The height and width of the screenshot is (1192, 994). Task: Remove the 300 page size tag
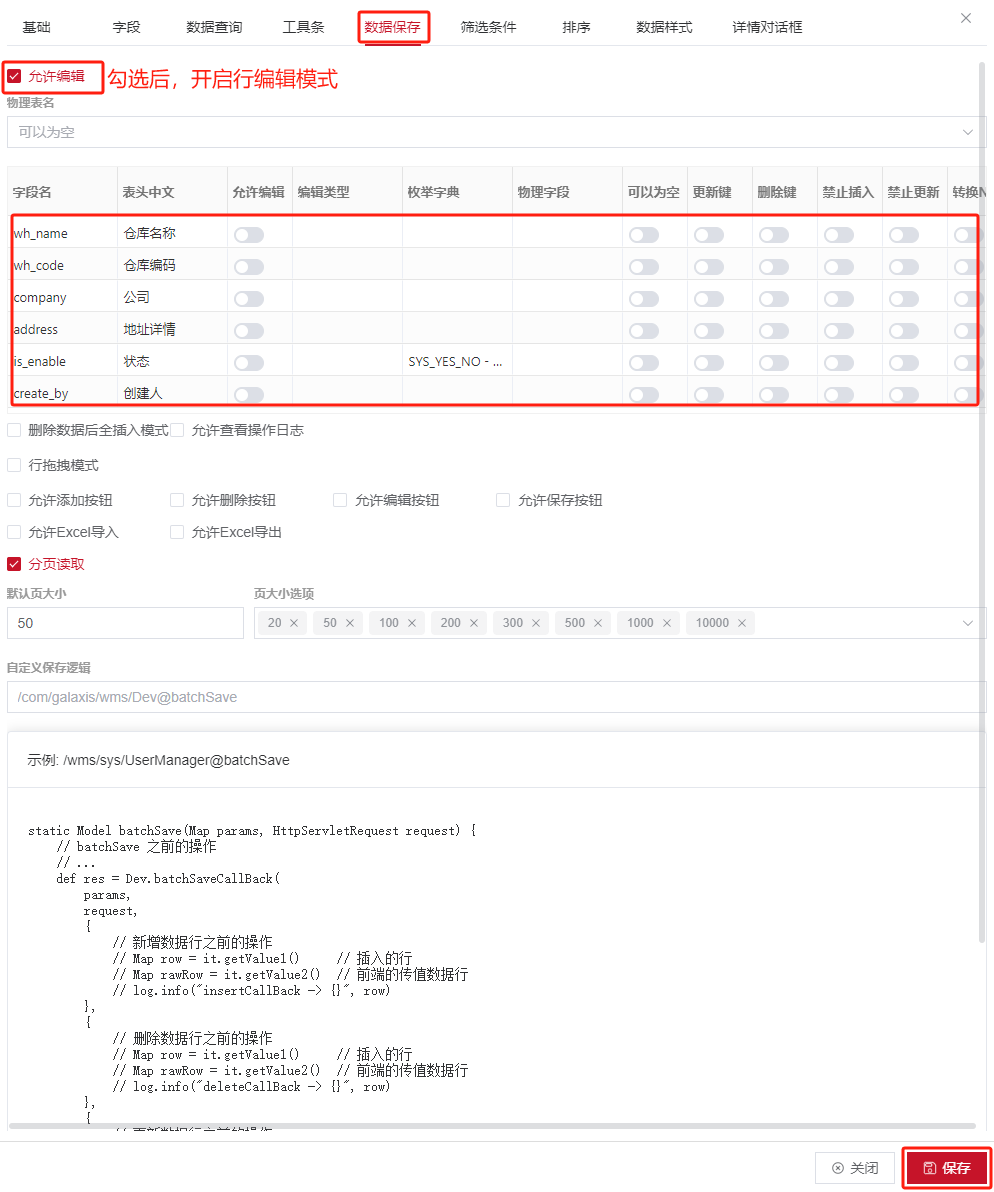pos(536,623)
